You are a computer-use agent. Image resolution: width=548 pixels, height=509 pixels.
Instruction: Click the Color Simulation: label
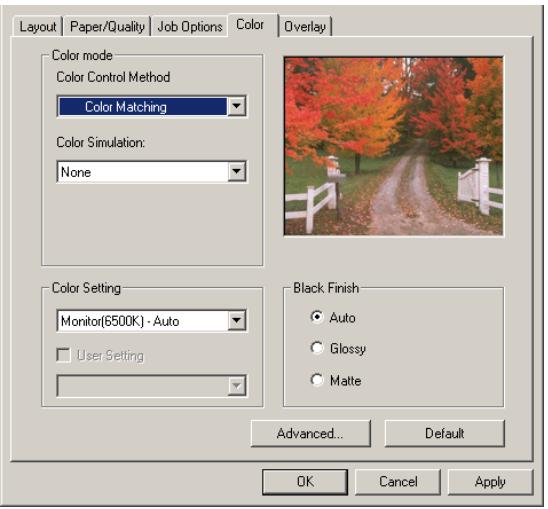(101, 142)
